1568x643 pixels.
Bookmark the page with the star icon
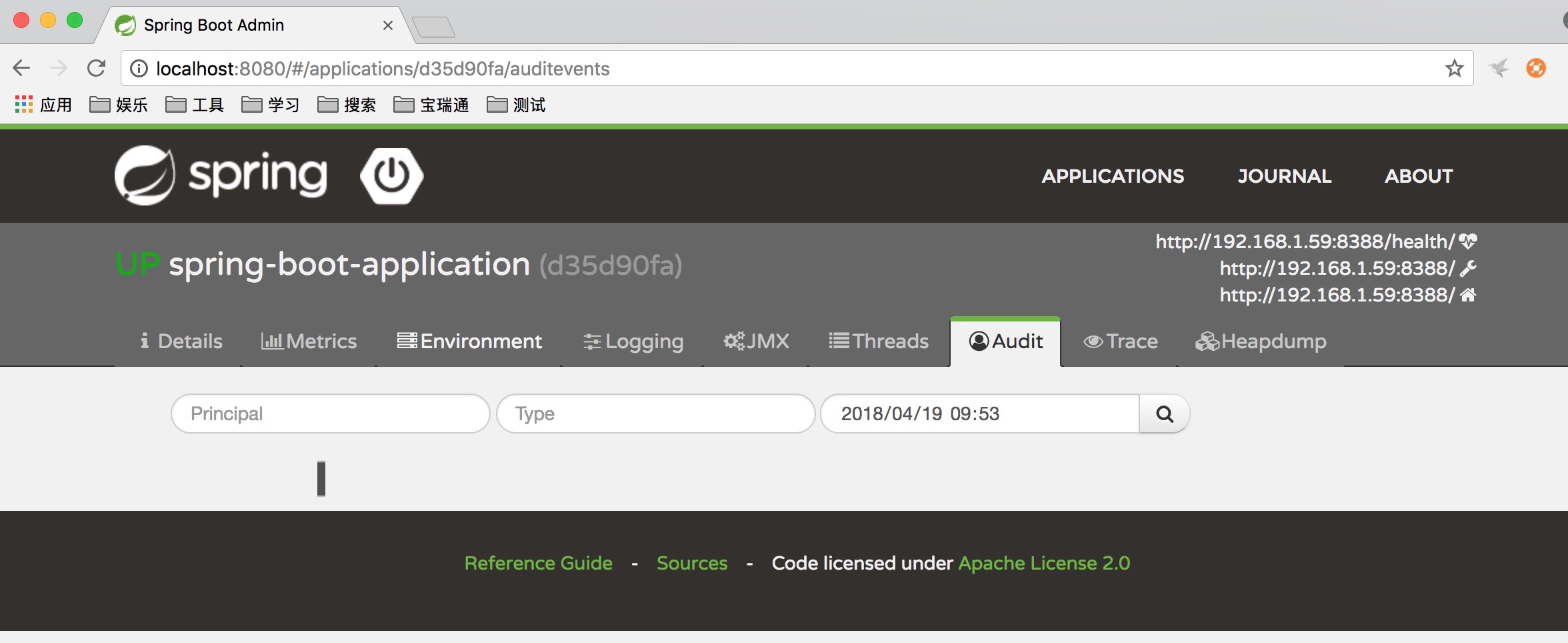point(1453,67)
